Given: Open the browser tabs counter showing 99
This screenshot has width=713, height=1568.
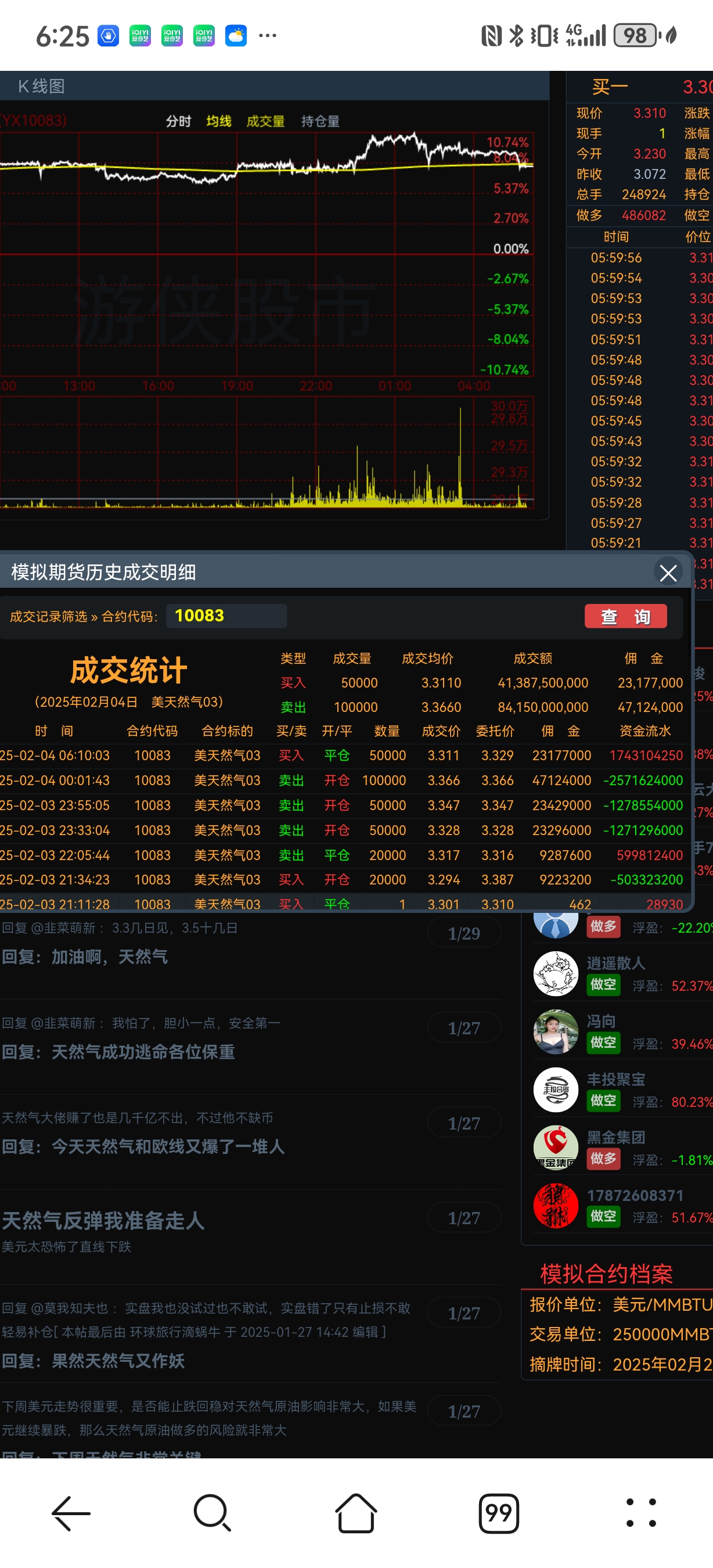Looking at the screenshot, I should tap(498, 1513).
